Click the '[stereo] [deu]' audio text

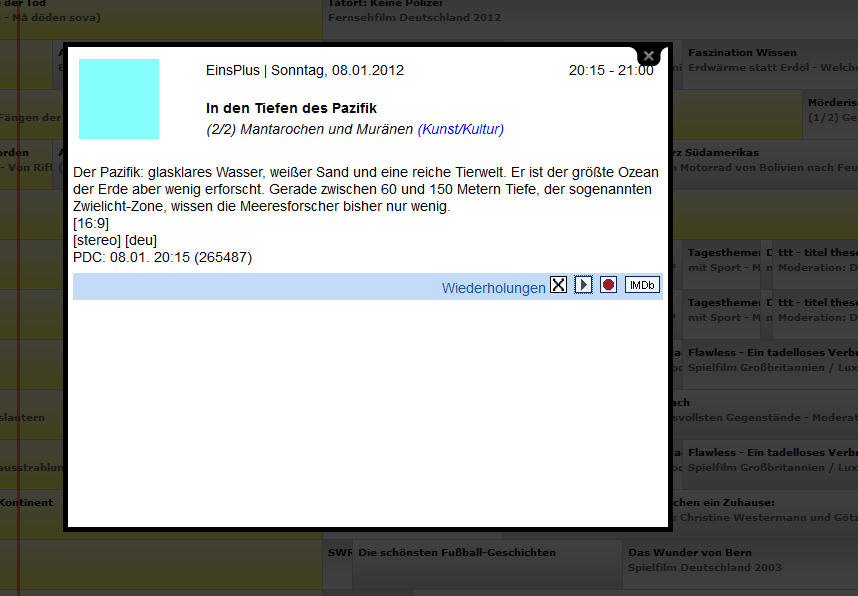(x=115, y=240)
